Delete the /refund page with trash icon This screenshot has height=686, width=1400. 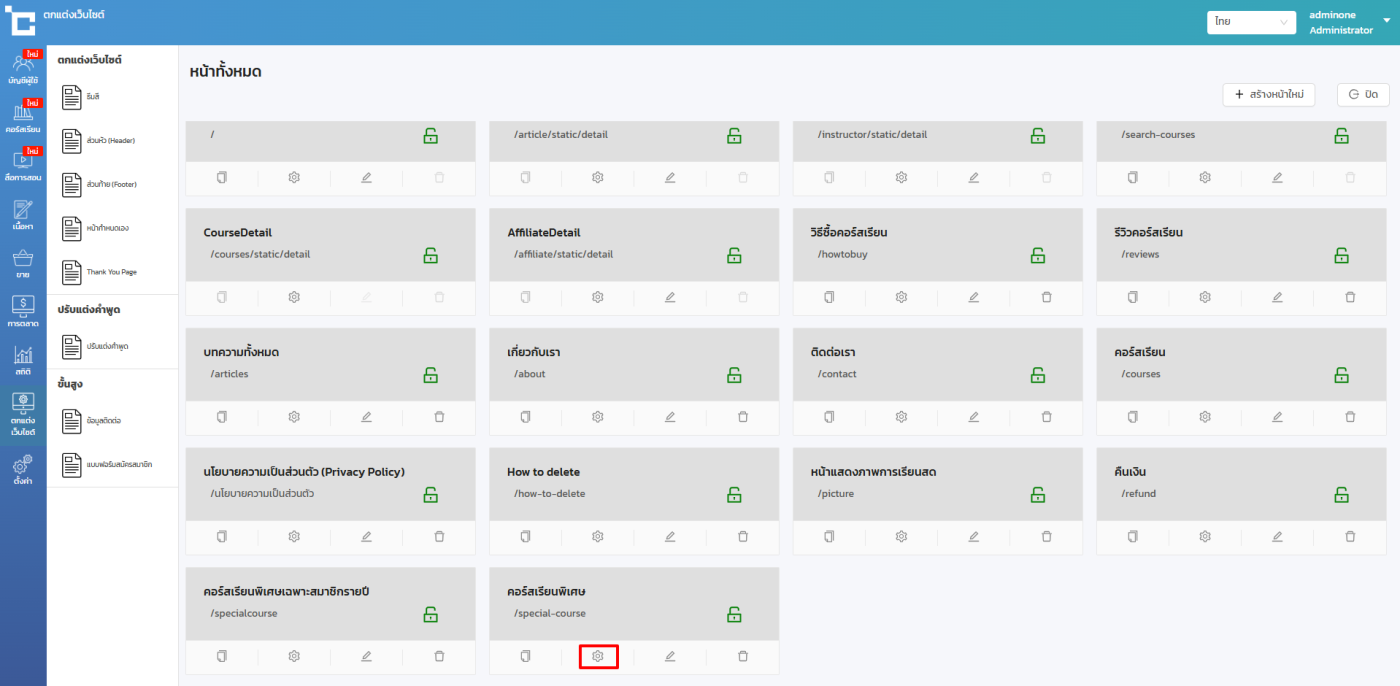pos(1349,536)
